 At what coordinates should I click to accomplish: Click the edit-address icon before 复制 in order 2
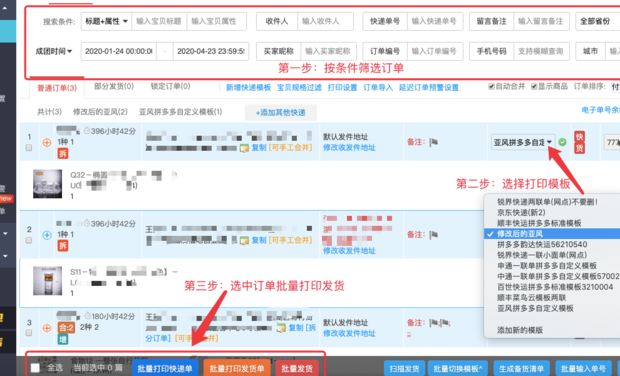(x=244, y=240)
